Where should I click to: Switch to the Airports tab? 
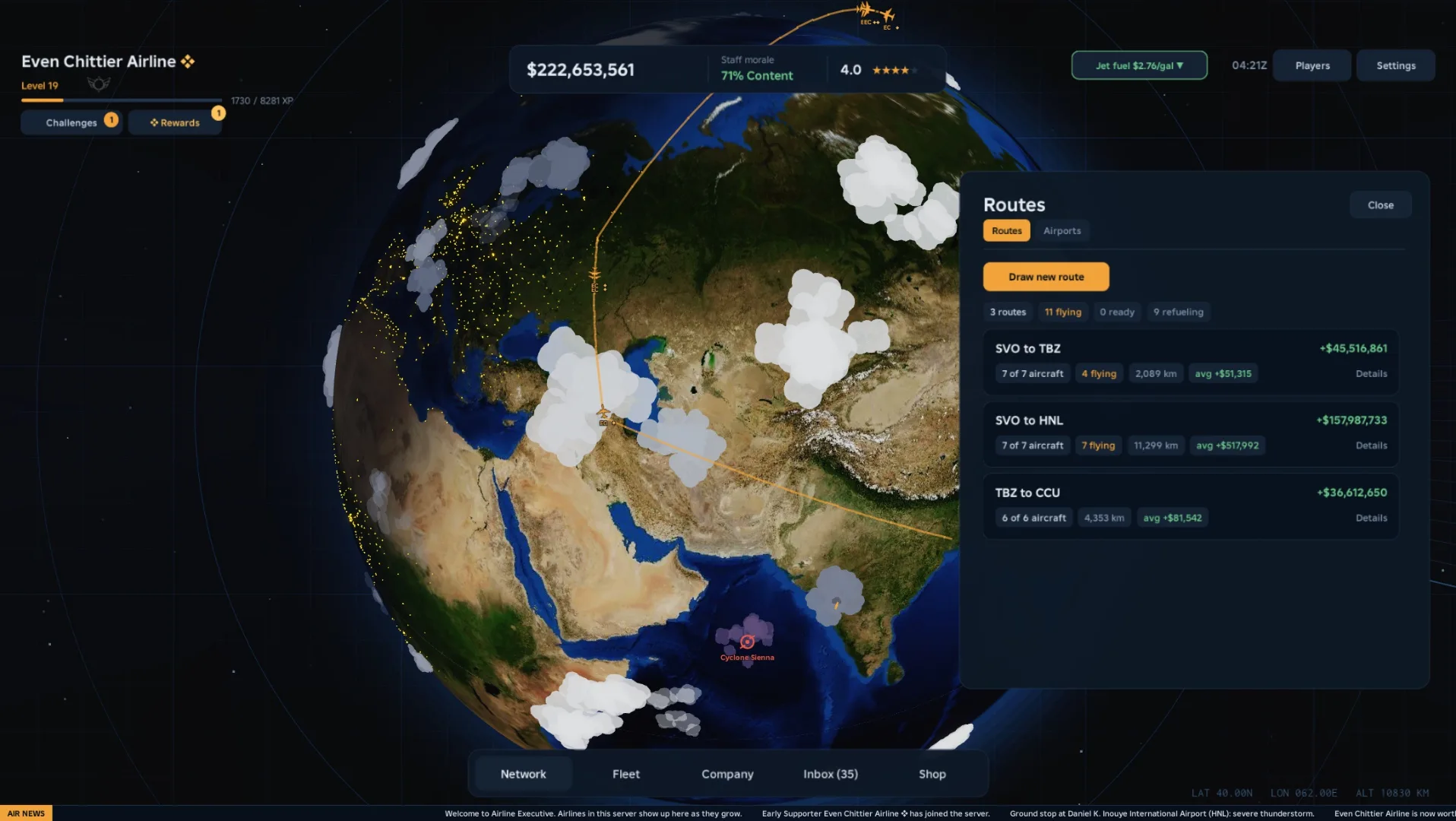1062,230
